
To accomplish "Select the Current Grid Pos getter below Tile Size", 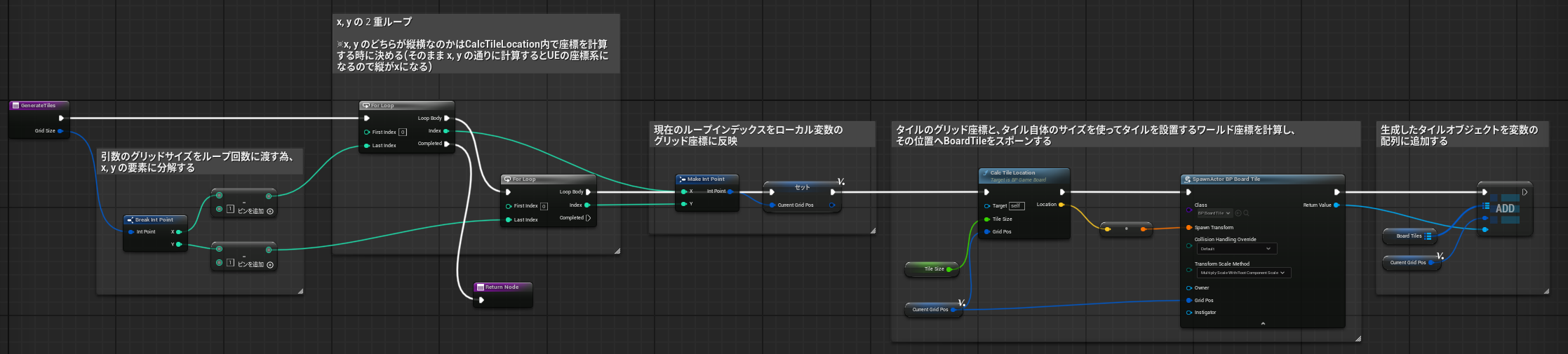I will (932, 309).
